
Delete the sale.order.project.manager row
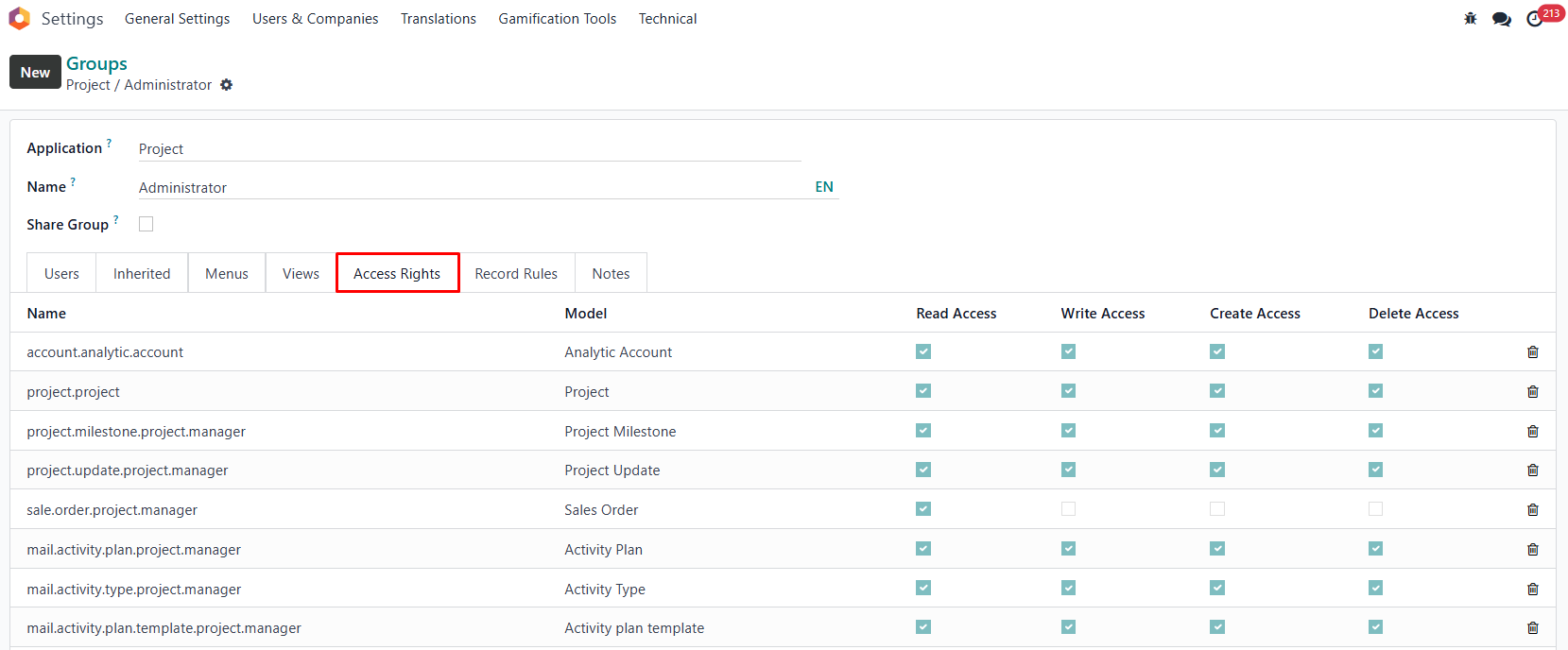click(1532, 510)
